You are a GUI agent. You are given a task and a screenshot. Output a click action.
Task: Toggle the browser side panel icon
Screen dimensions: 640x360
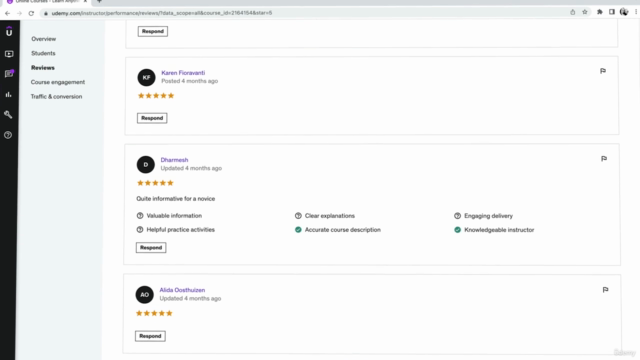[x=612, y=12]
